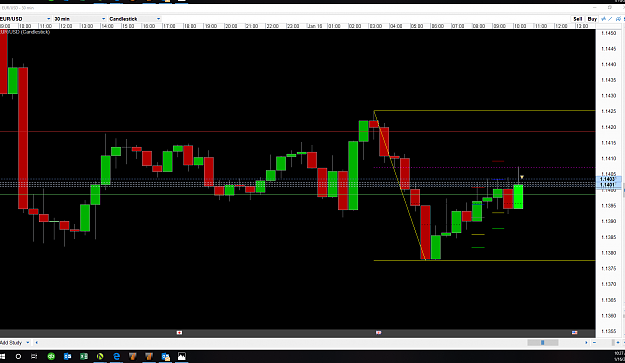Click the taskbar clock
The image size is (625, 363).
[x=619, y=356]
